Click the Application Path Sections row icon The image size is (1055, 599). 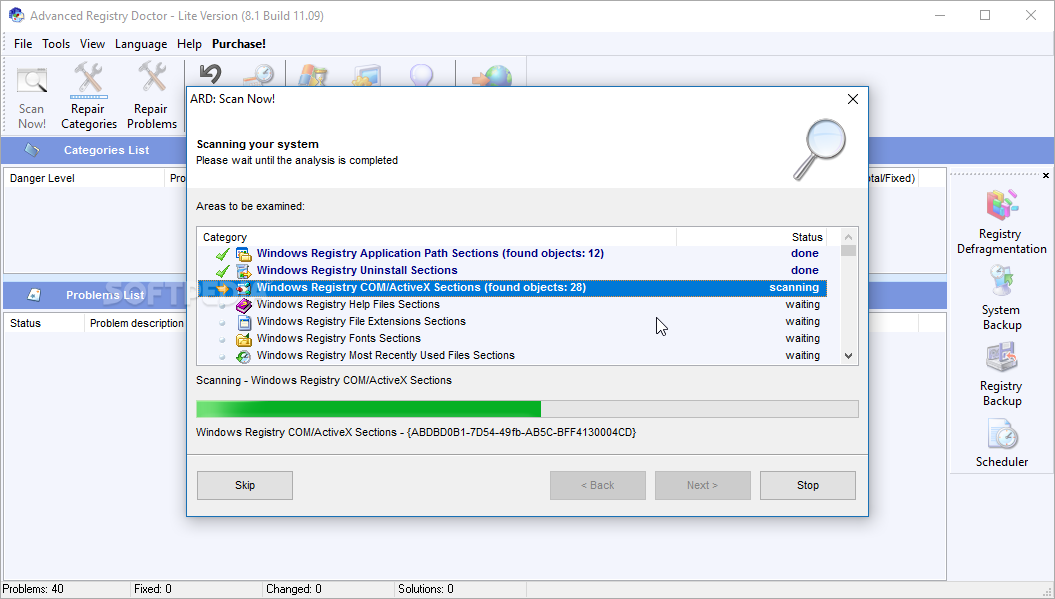(244, 254)
